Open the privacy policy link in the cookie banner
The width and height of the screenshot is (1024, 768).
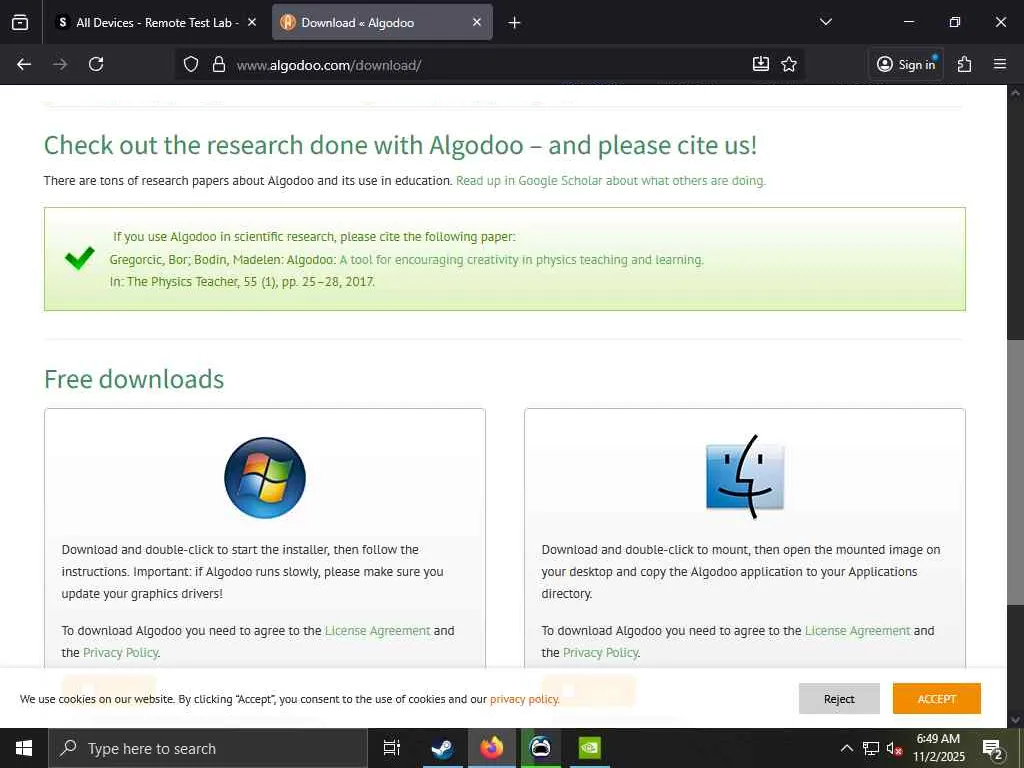coord(524,699)
